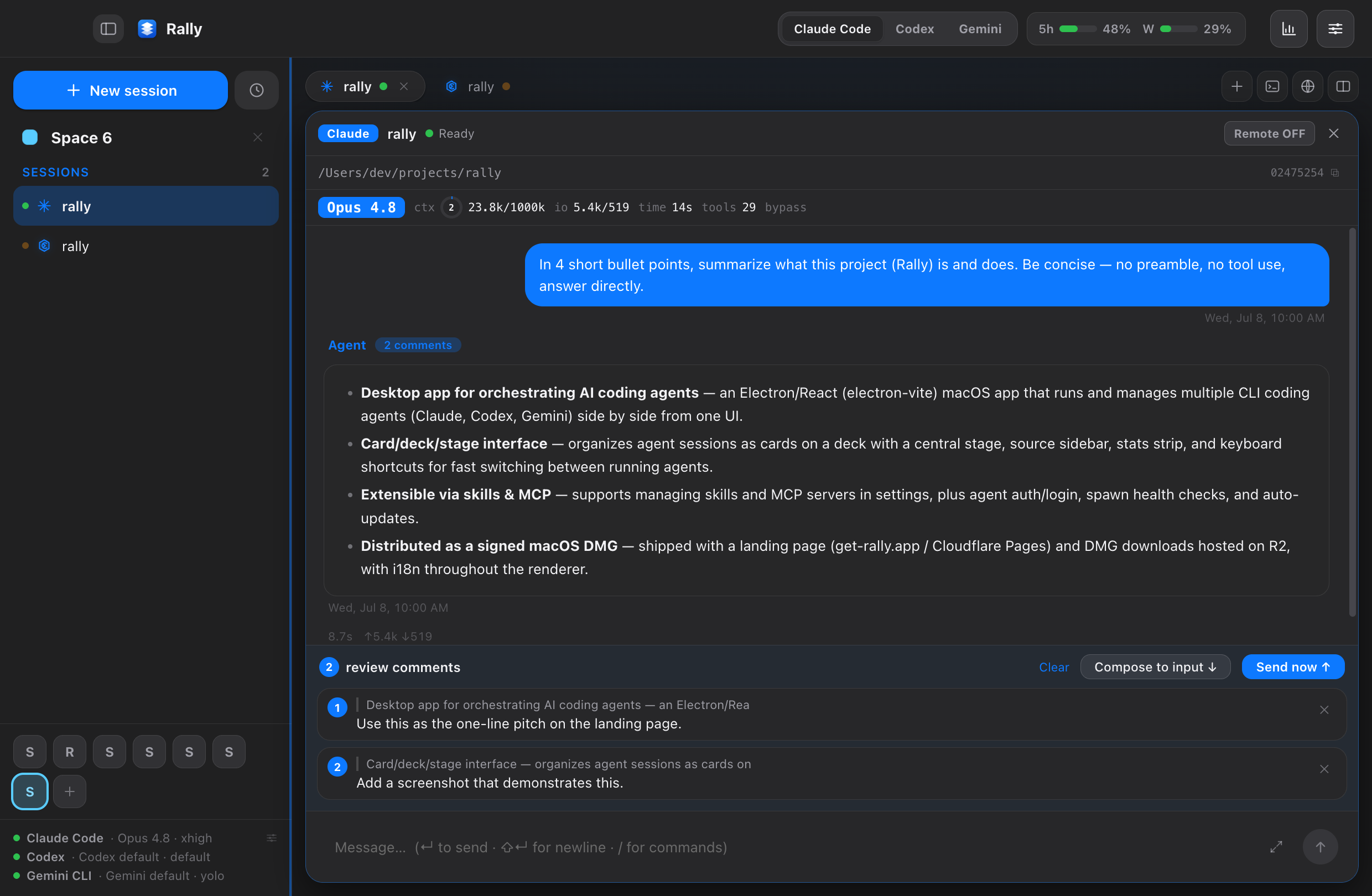Click the 5h usage progress bar
Image resolution: width=1372 pixels, height=896 pixels.
1078,29
